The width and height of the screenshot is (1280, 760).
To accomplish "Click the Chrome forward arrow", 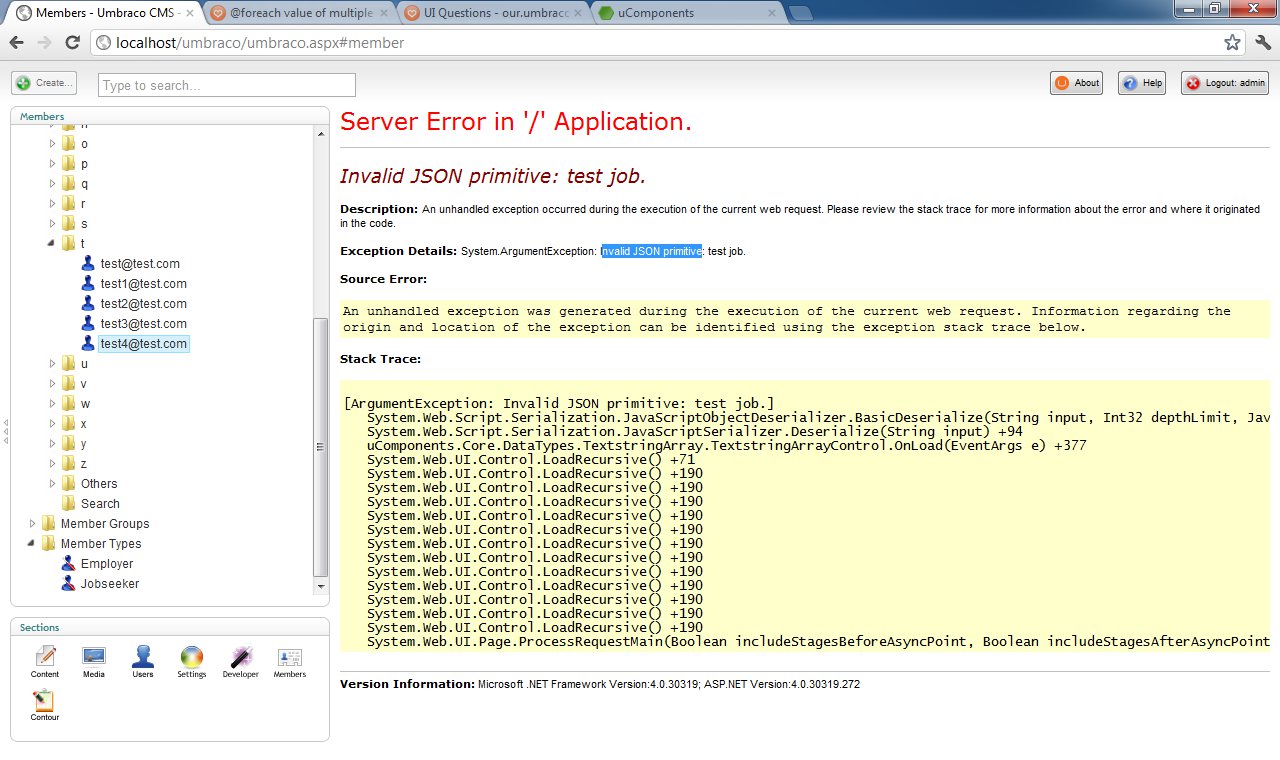I will coord(44,43).
